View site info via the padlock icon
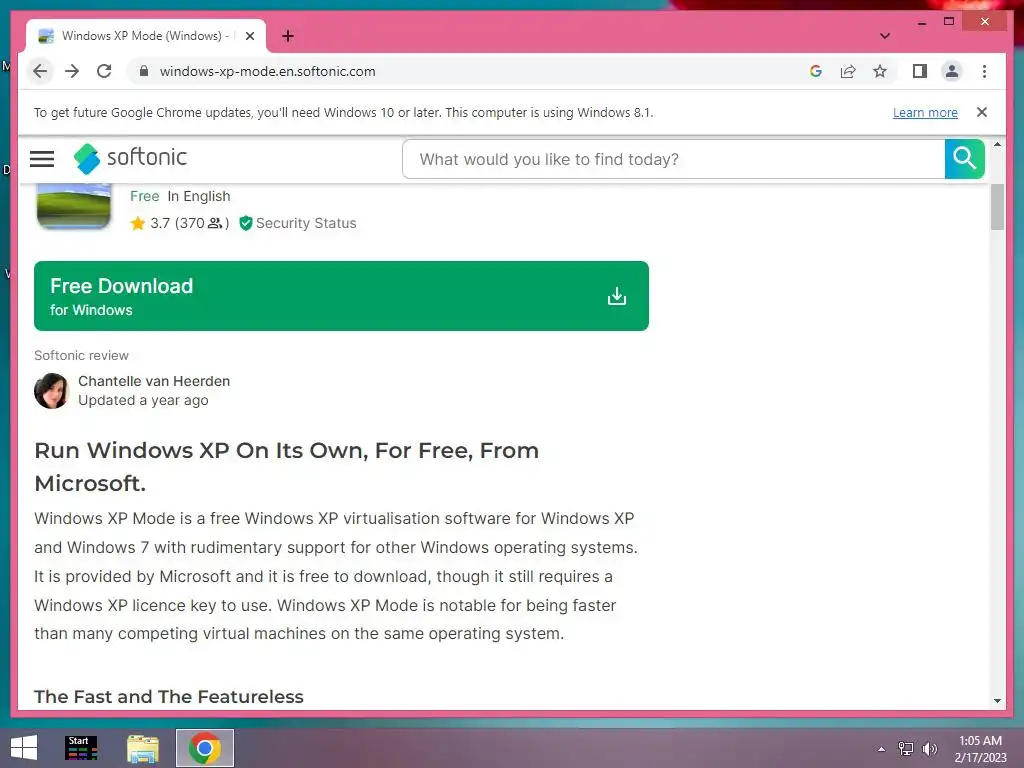 pyautogui.click(x=144, y=71)
